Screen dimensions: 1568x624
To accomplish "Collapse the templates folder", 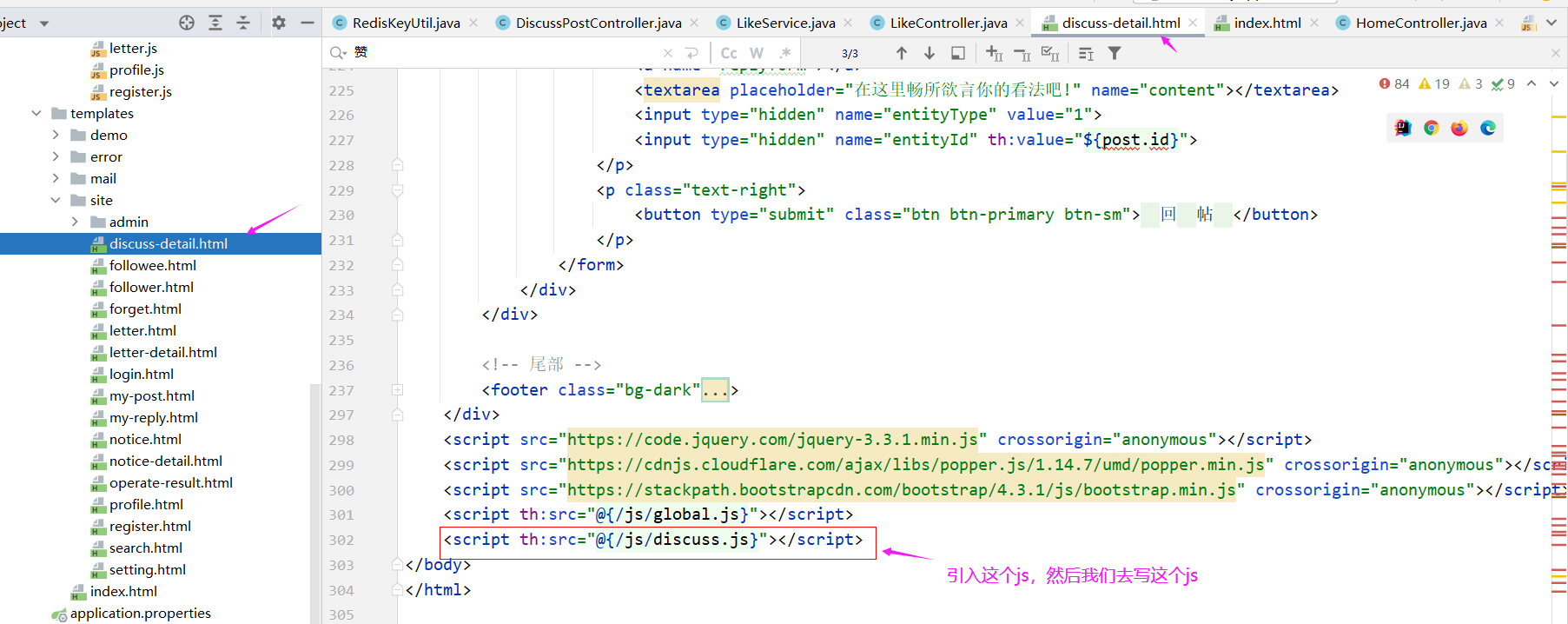I will coord(36,113).
